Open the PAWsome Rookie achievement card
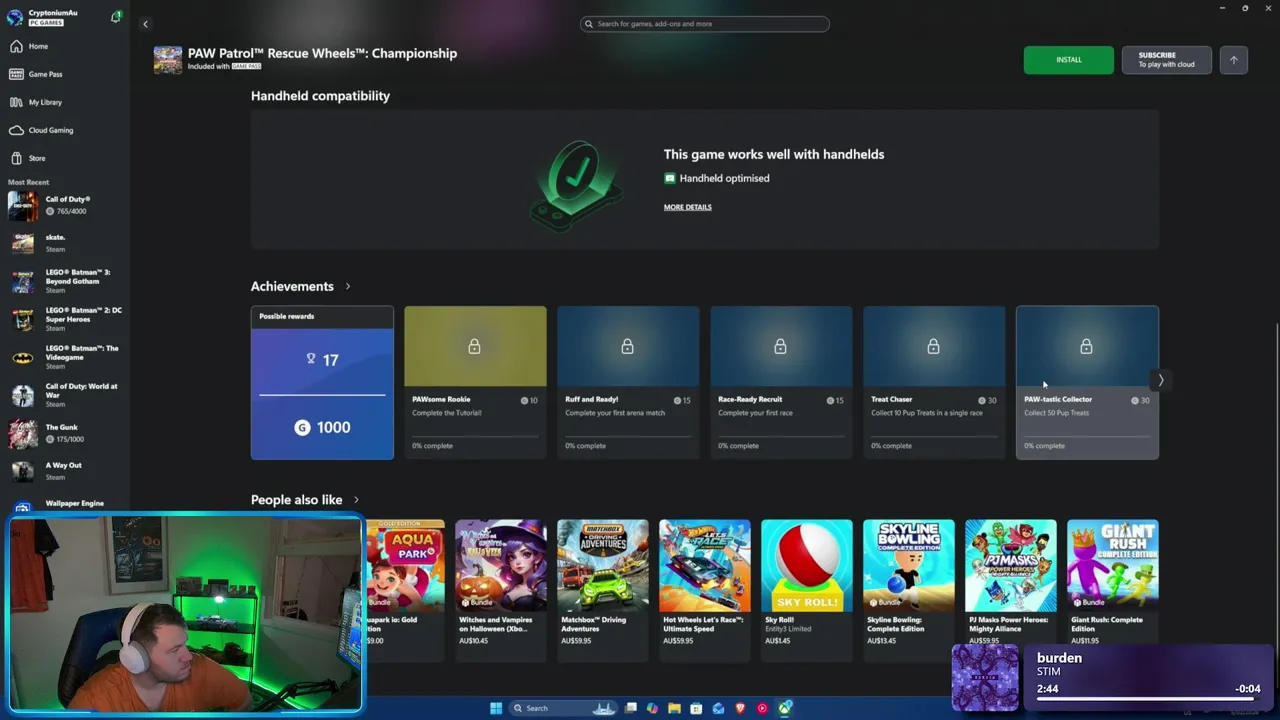 pyautogui.click(x=475, y=383)
